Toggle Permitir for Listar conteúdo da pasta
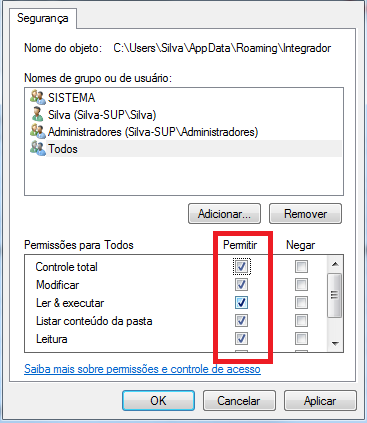 (x=241, y=321)
